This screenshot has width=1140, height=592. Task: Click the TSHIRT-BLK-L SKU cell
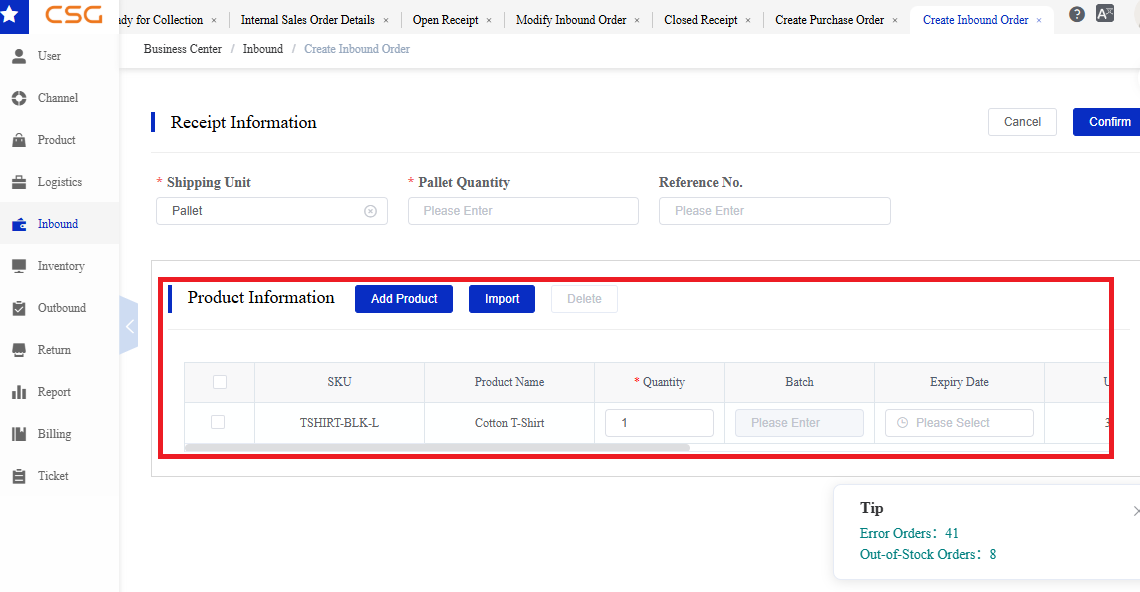(x=340, y=423)
